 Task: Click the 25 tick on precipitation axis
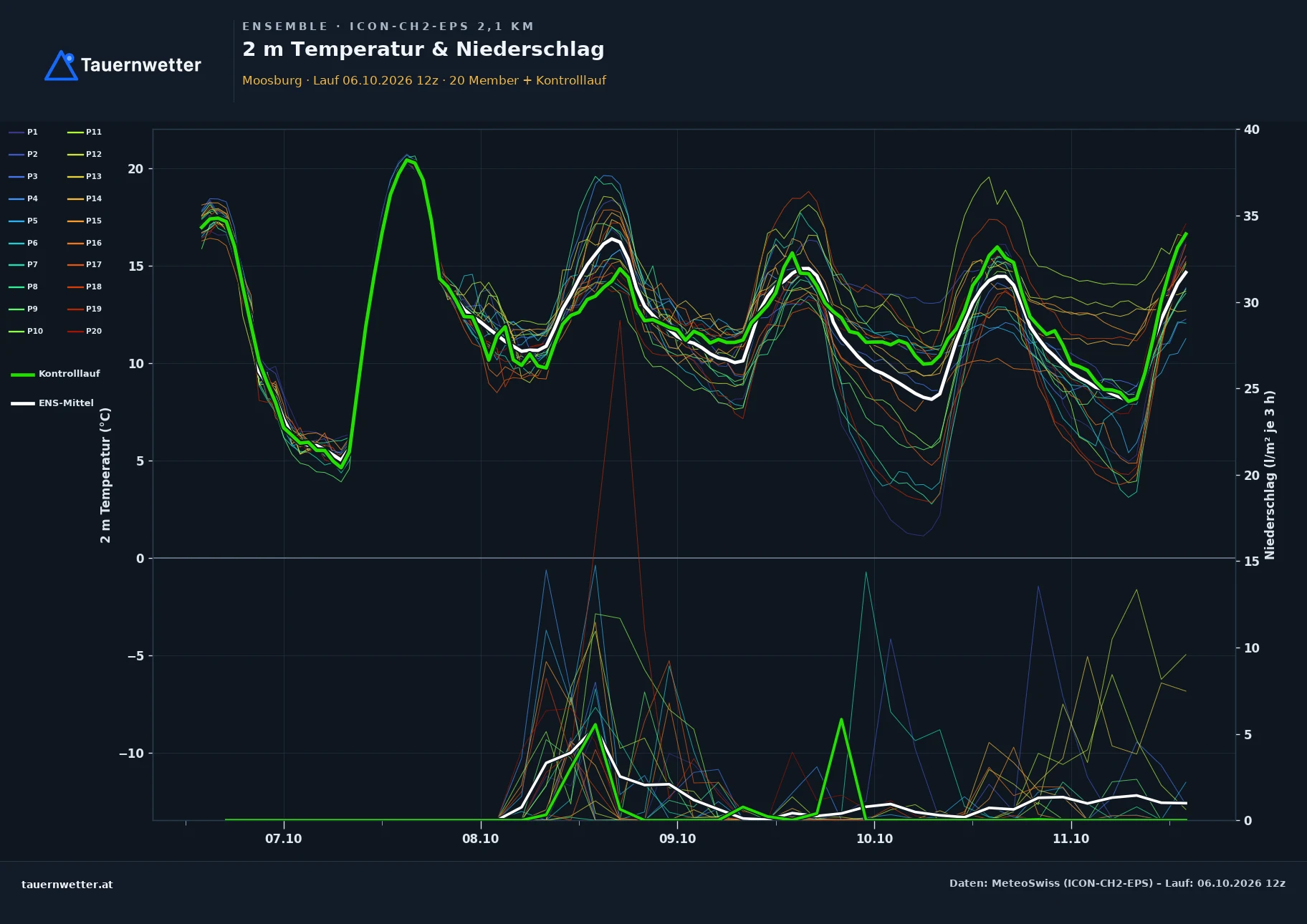(1252, 389)
